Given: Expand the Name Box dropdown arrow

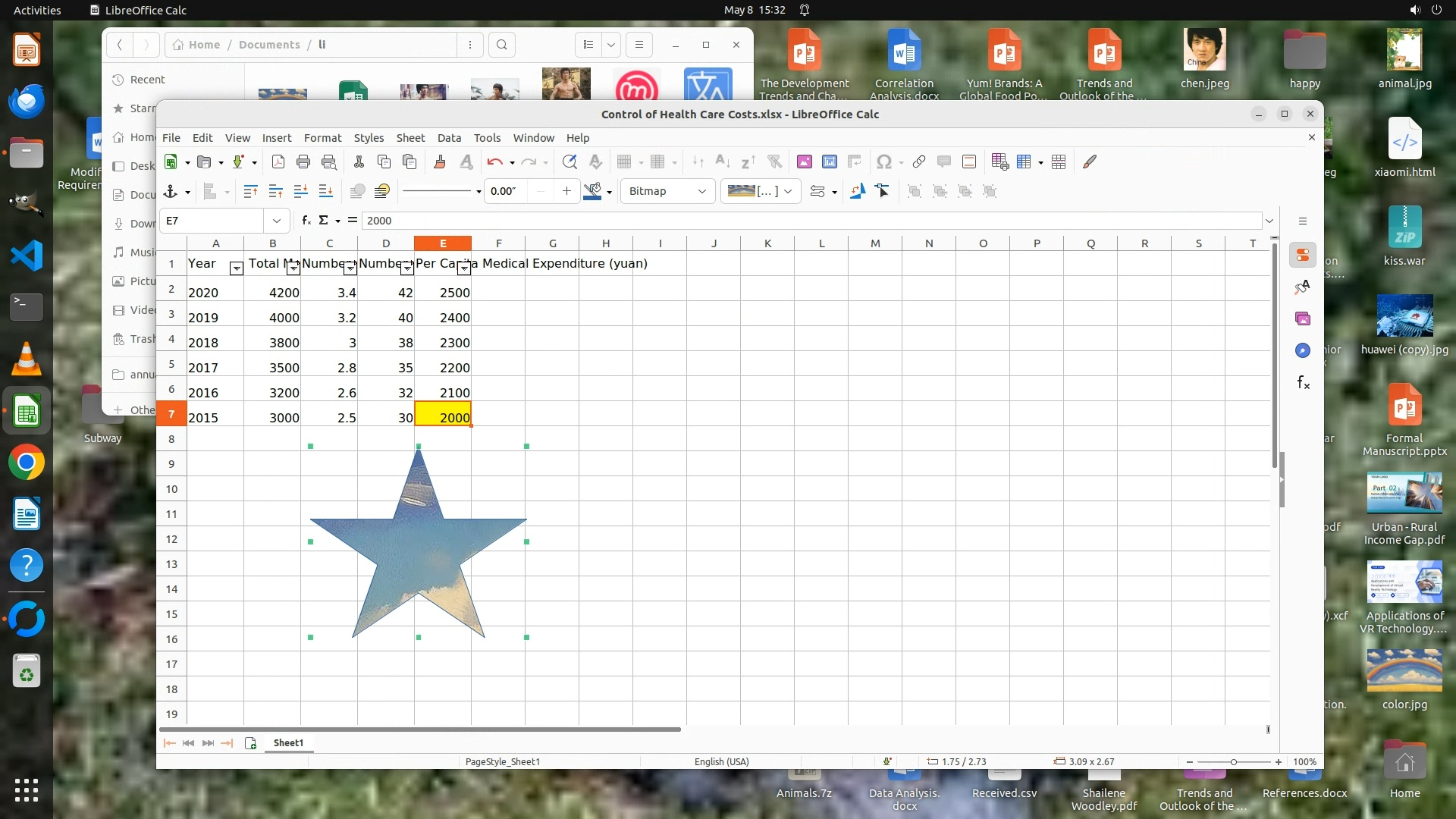Looking at the screenshot, I should (x=277, y=221).
